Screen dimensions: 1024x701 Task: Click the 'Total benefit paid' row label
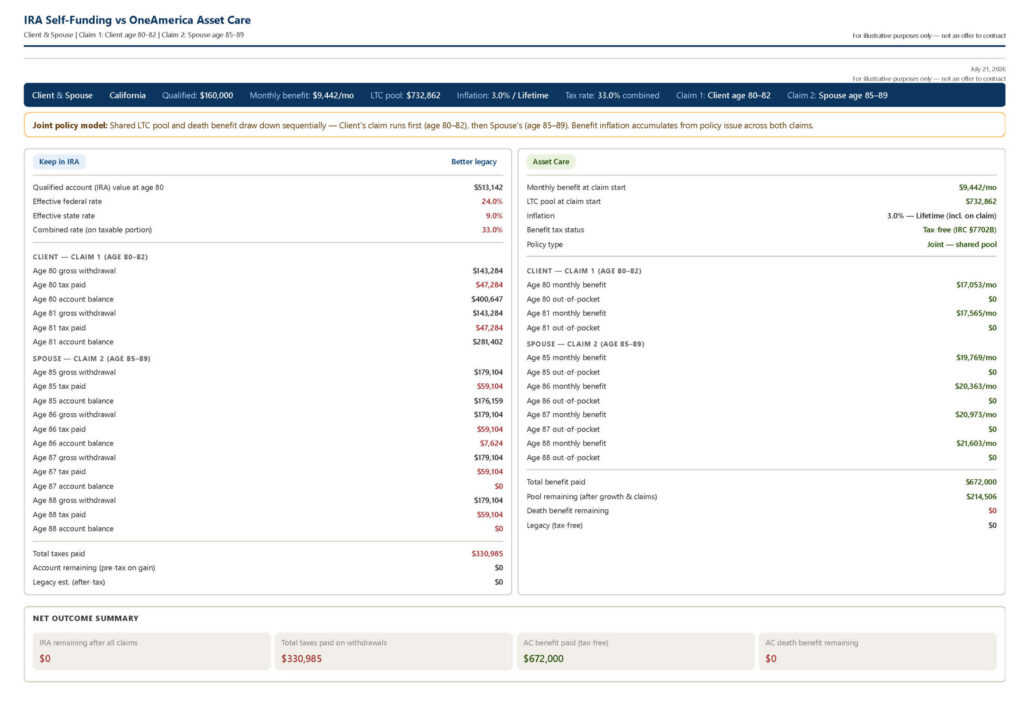coord(556,482)
